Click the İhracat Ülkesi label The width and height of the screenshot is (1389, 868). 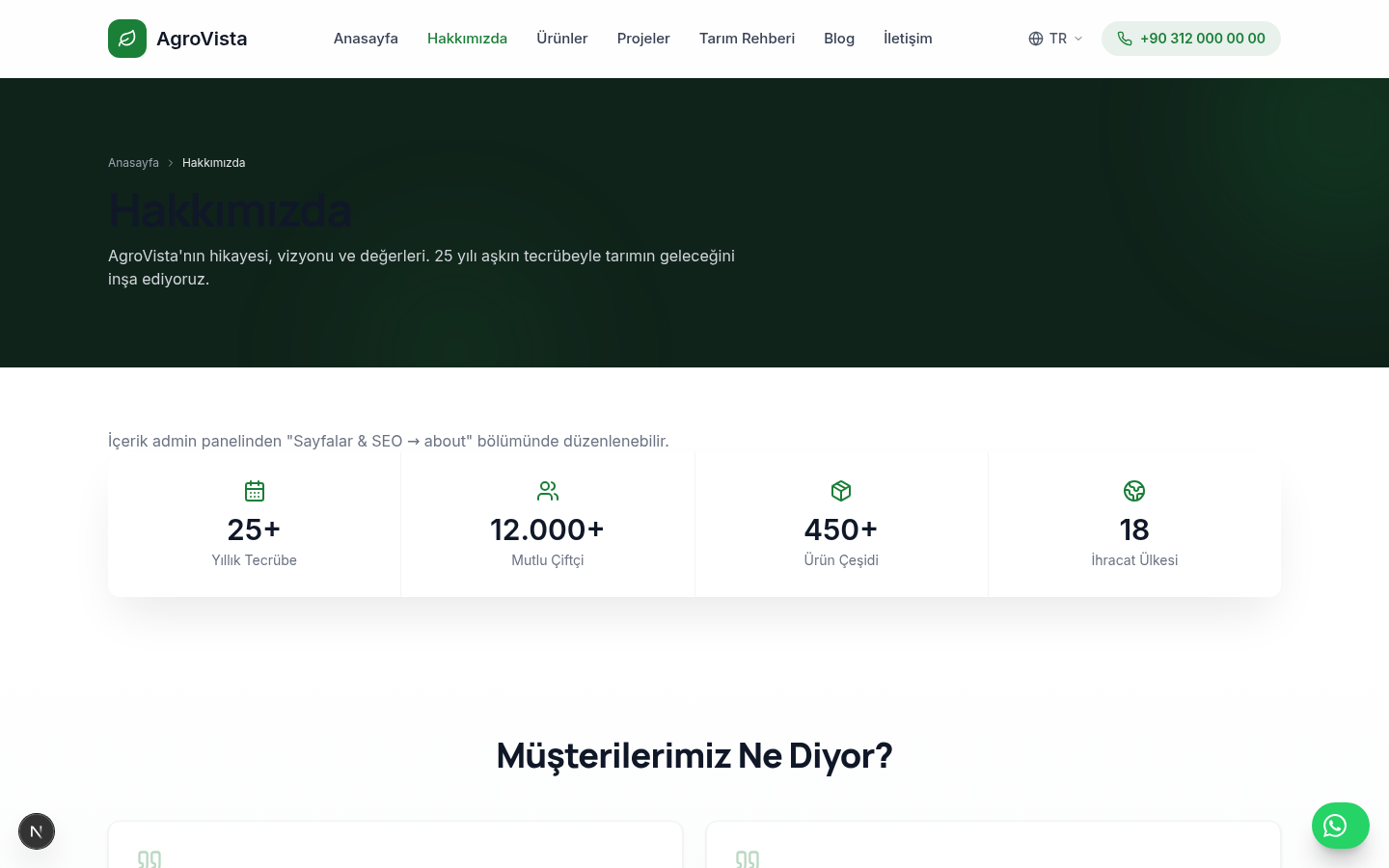click(x=1134, y=560)
